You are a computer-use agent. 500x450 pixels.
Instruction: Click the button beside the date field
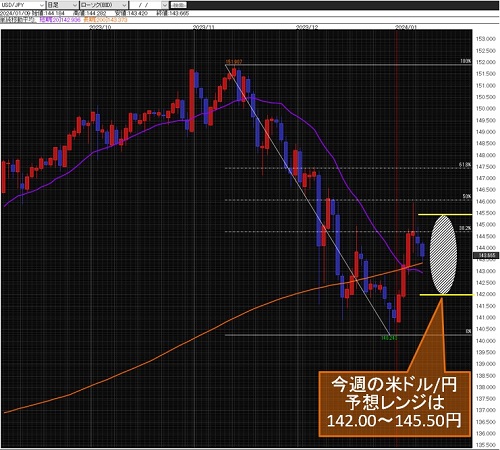(179, 5)
